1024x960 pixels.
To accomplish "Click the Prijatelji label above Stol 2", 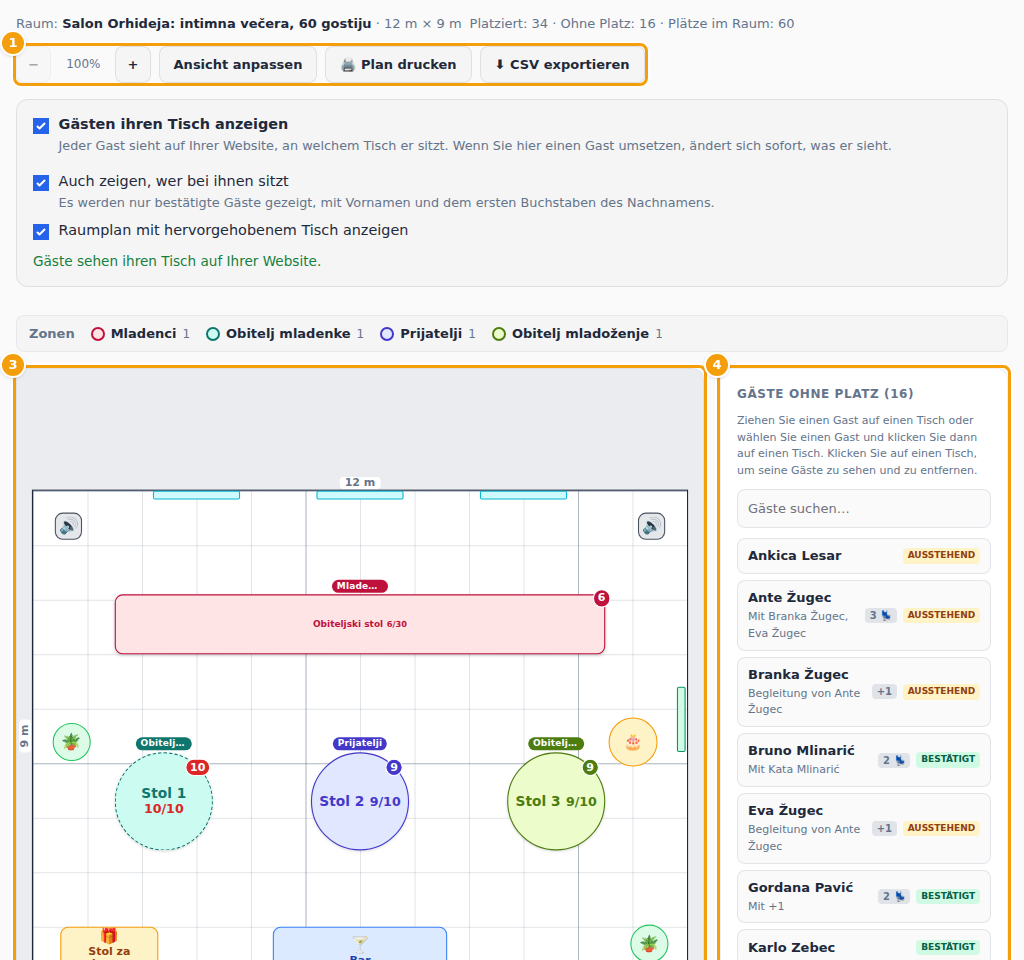I will 360,743.
